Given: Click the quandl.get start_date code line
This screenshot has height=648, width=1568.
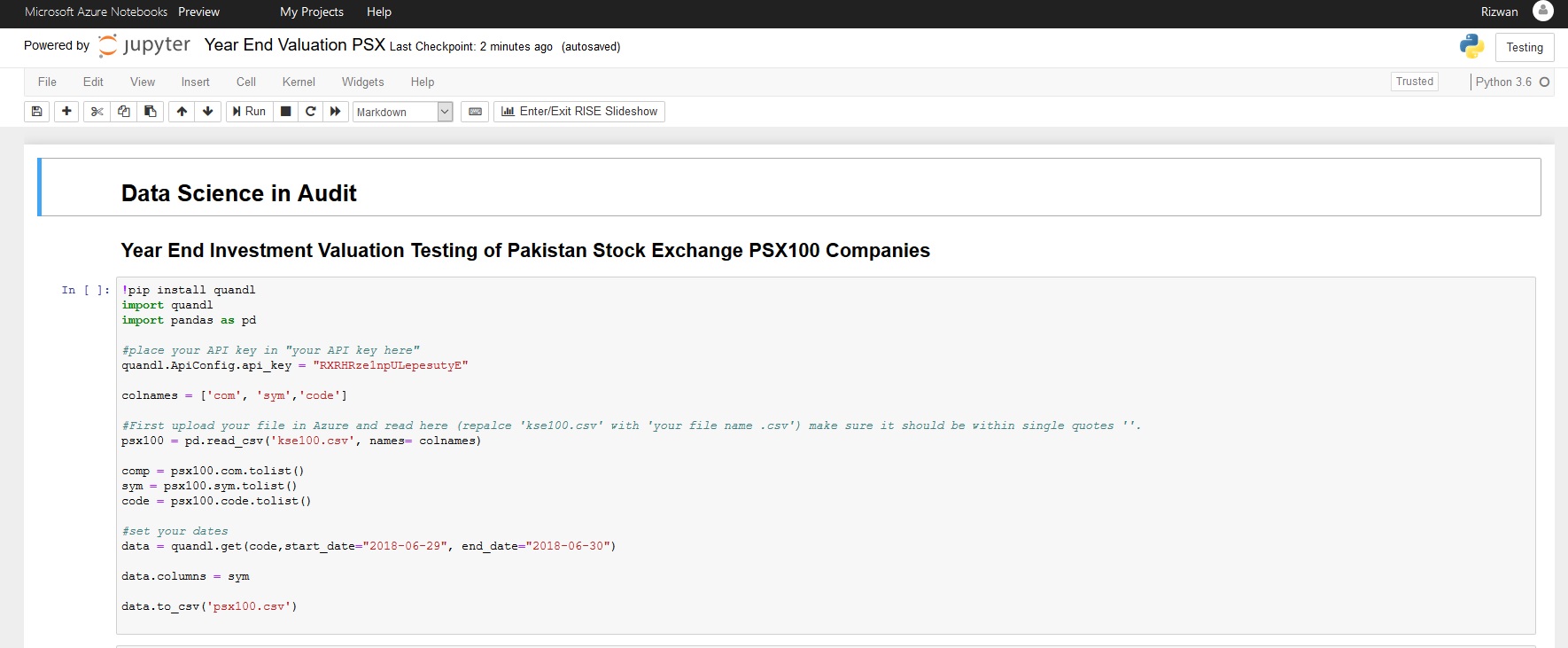Looking at the screenshot, I should pos(369,546).
